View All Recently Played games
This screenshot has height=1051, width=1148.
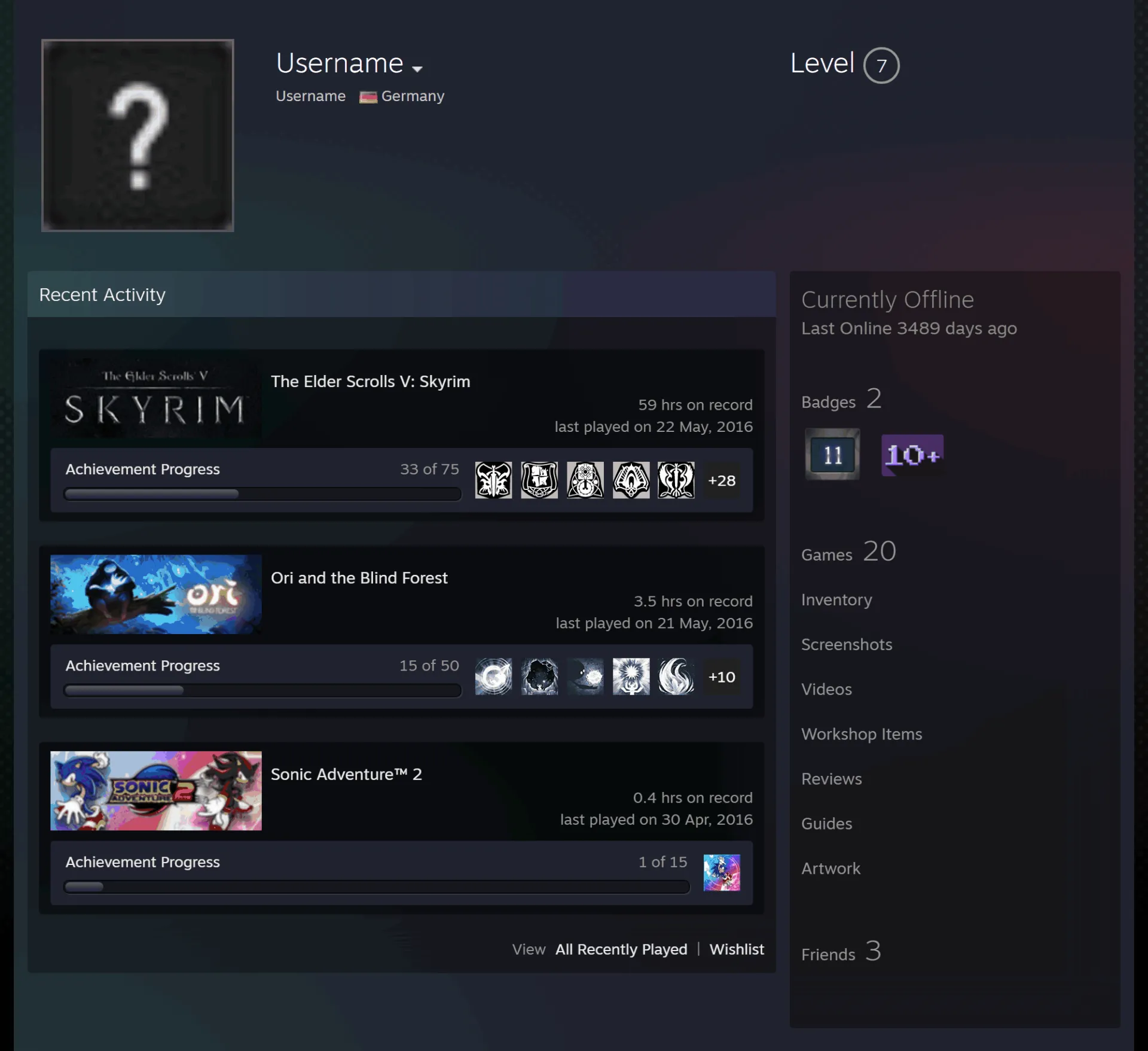coord(621,949)
